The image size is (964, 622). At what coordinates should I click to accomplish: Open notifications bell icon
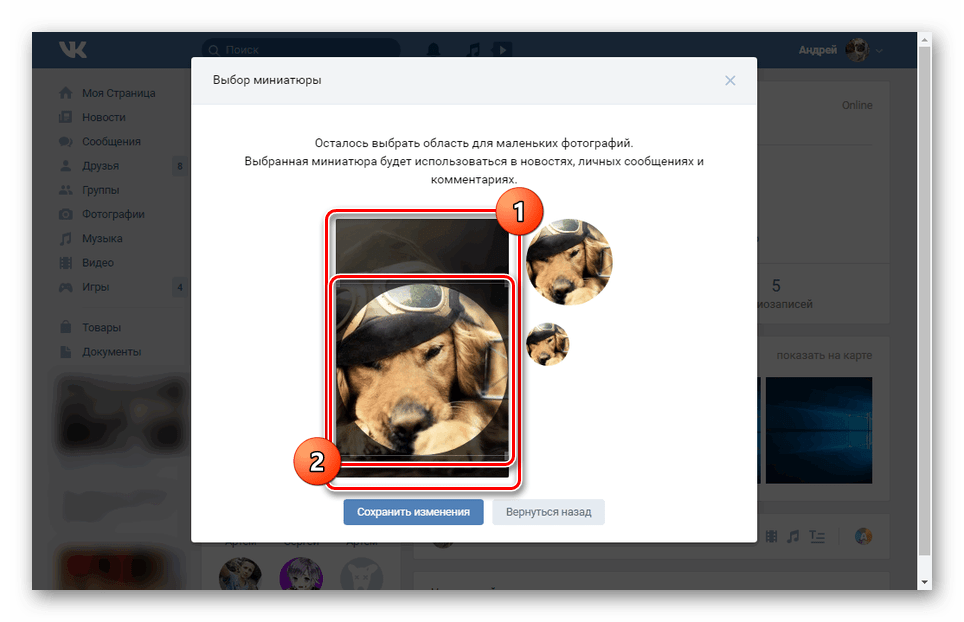pyautogui.click(x=433, y=50)
